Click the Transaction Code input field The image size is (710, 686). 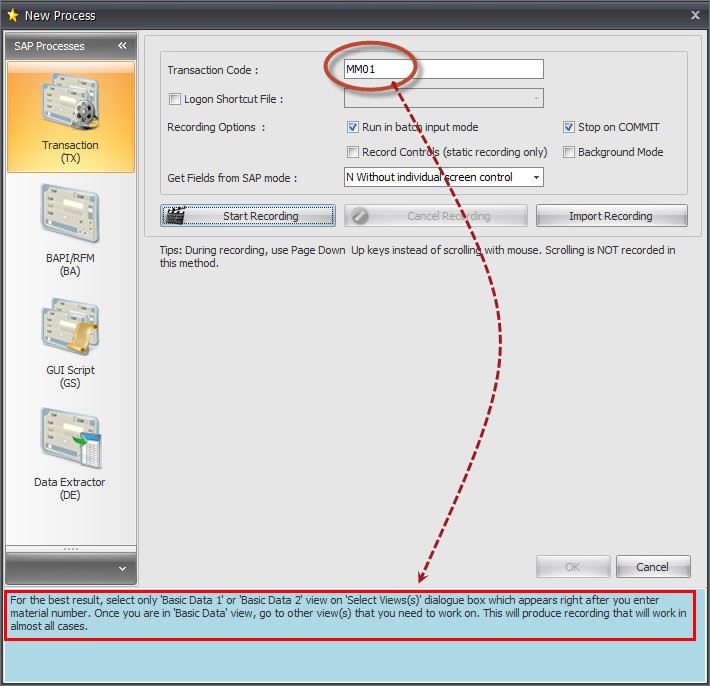tap(443, 69)
